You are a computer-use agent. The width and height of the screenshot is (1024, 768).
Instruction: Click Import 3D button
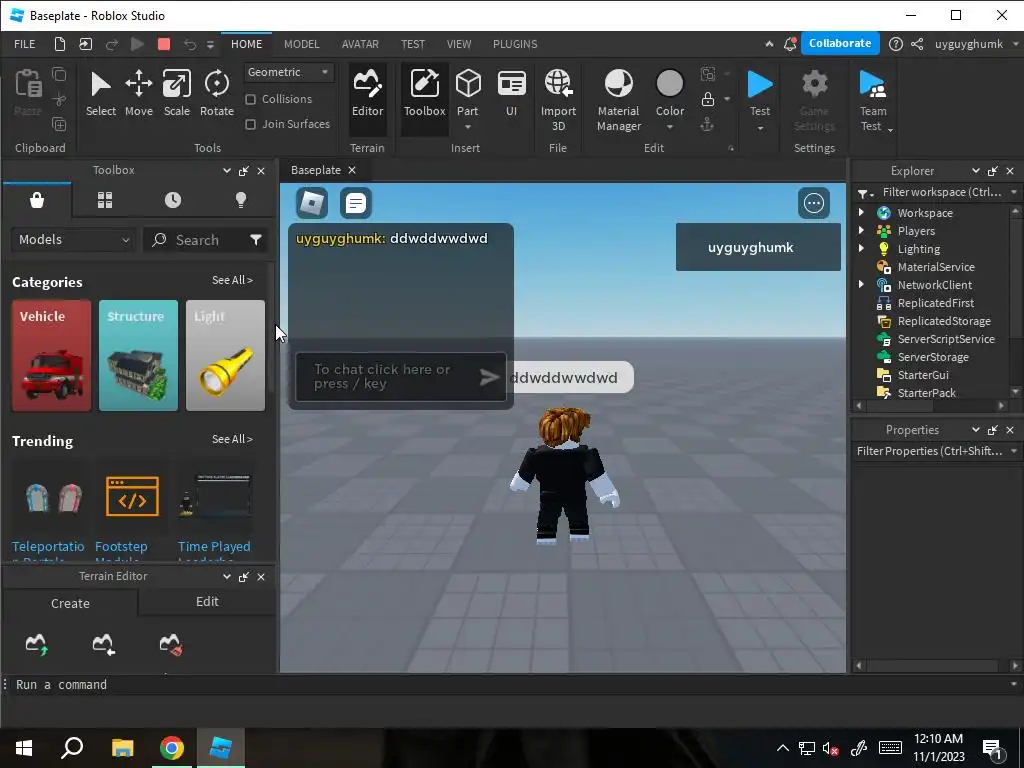click(x=558, y=99)
